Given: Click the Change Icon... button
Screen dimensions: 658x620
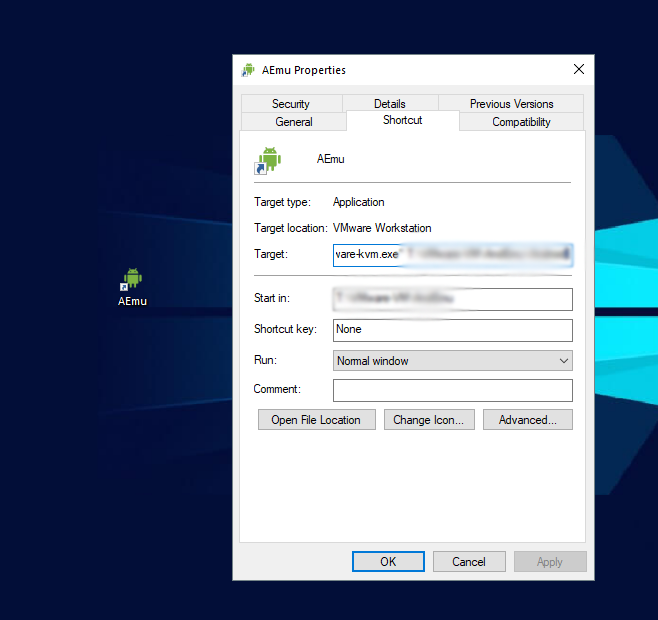Looking at the screenshot, I should [428, 420].
